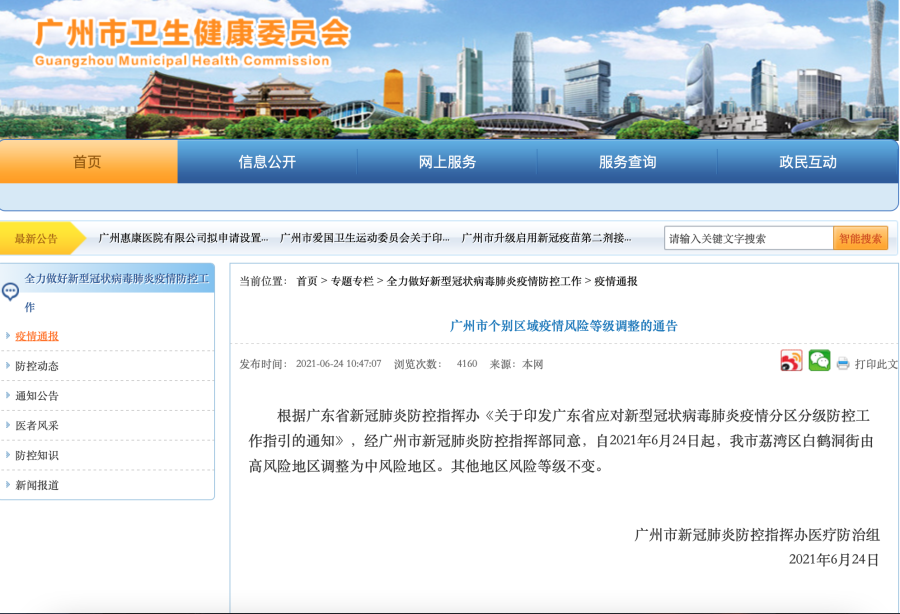Share article via WeChat icon

coord(819,362)
